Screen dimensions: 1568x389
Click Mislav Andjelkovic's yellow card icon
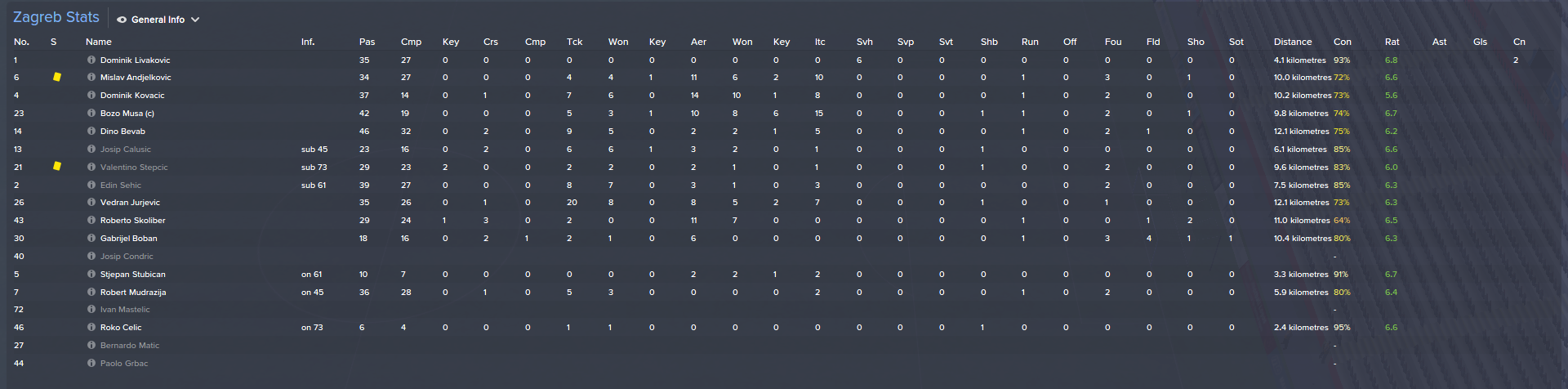point(57,77)
